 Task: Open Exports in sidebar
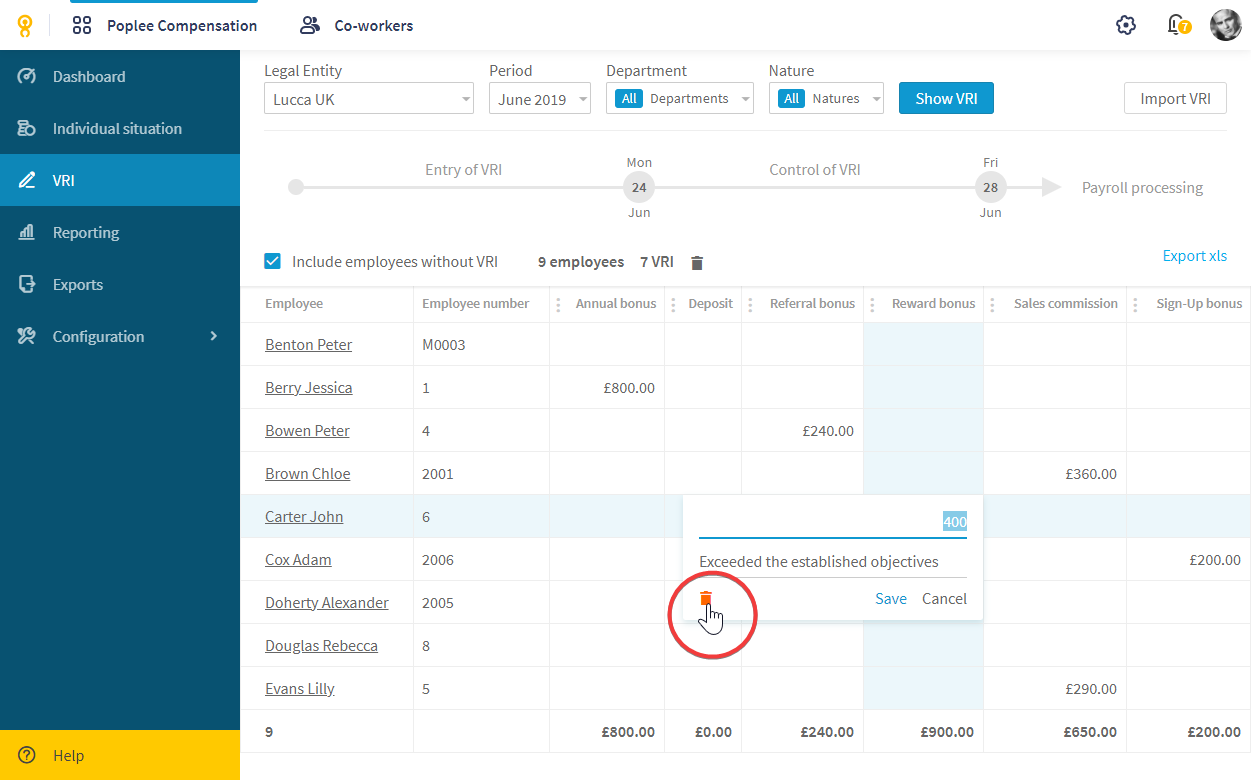120,284
